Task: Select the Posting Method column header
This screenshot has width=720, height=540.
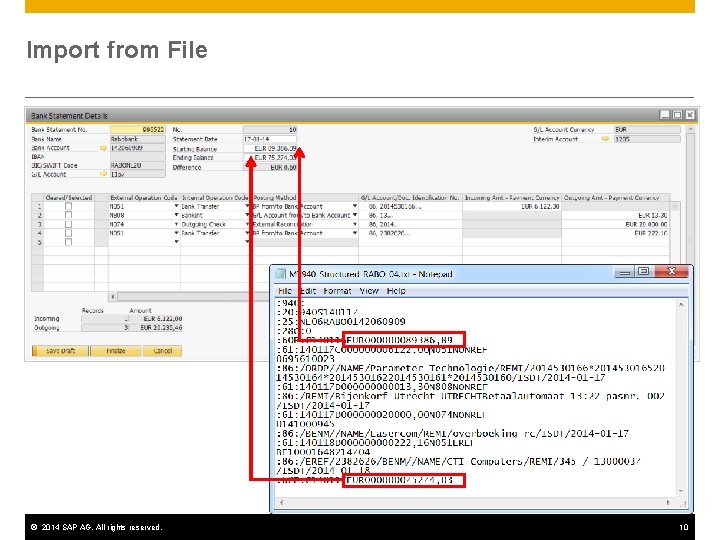Action: tap(305, 197)
